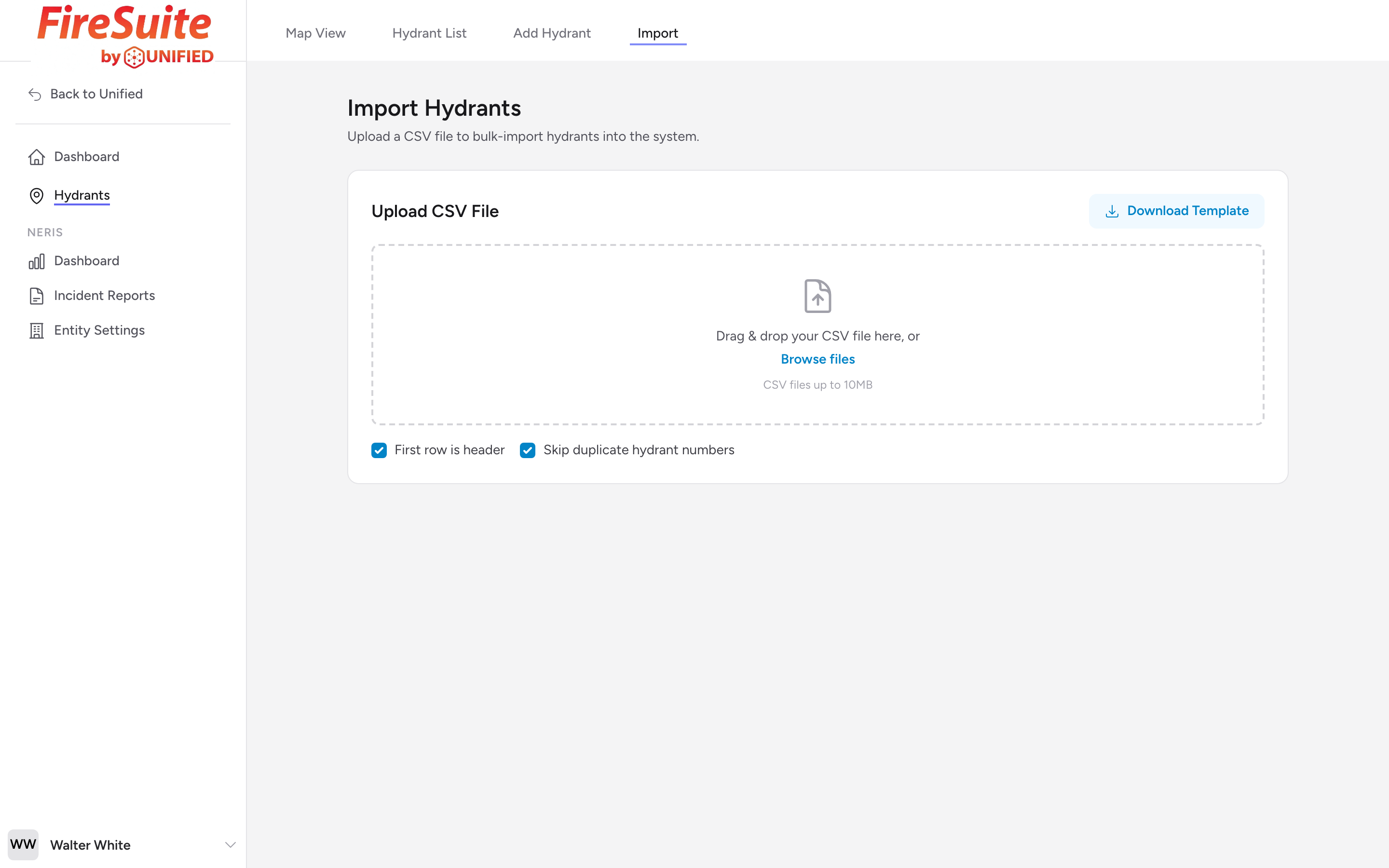The height and width of the screenshot is (868, 1389).
Task: Click the Download Template button
Action: [x=1176, y=211]
